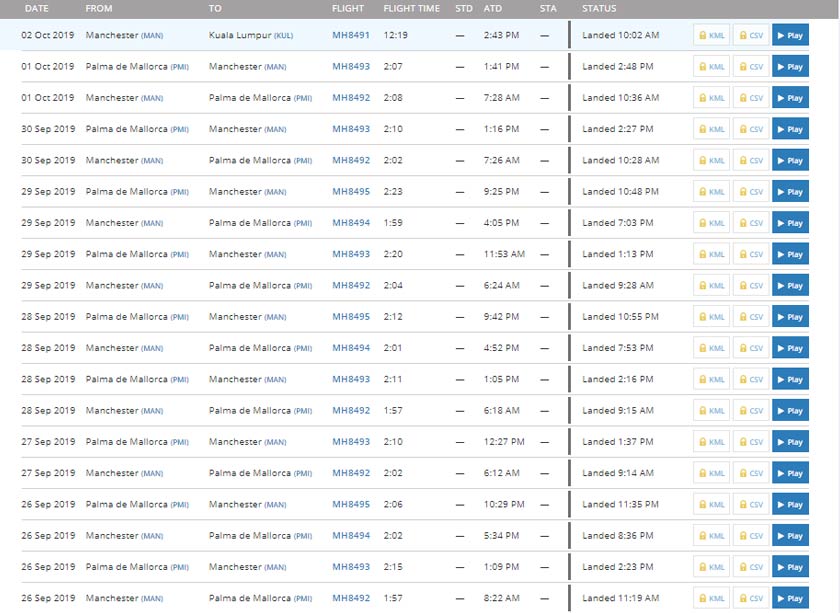This screenshot has height=613, width=840.
Task: Click CSV icon for 28 Sep MH8494 flight
Action: (751, 347)
